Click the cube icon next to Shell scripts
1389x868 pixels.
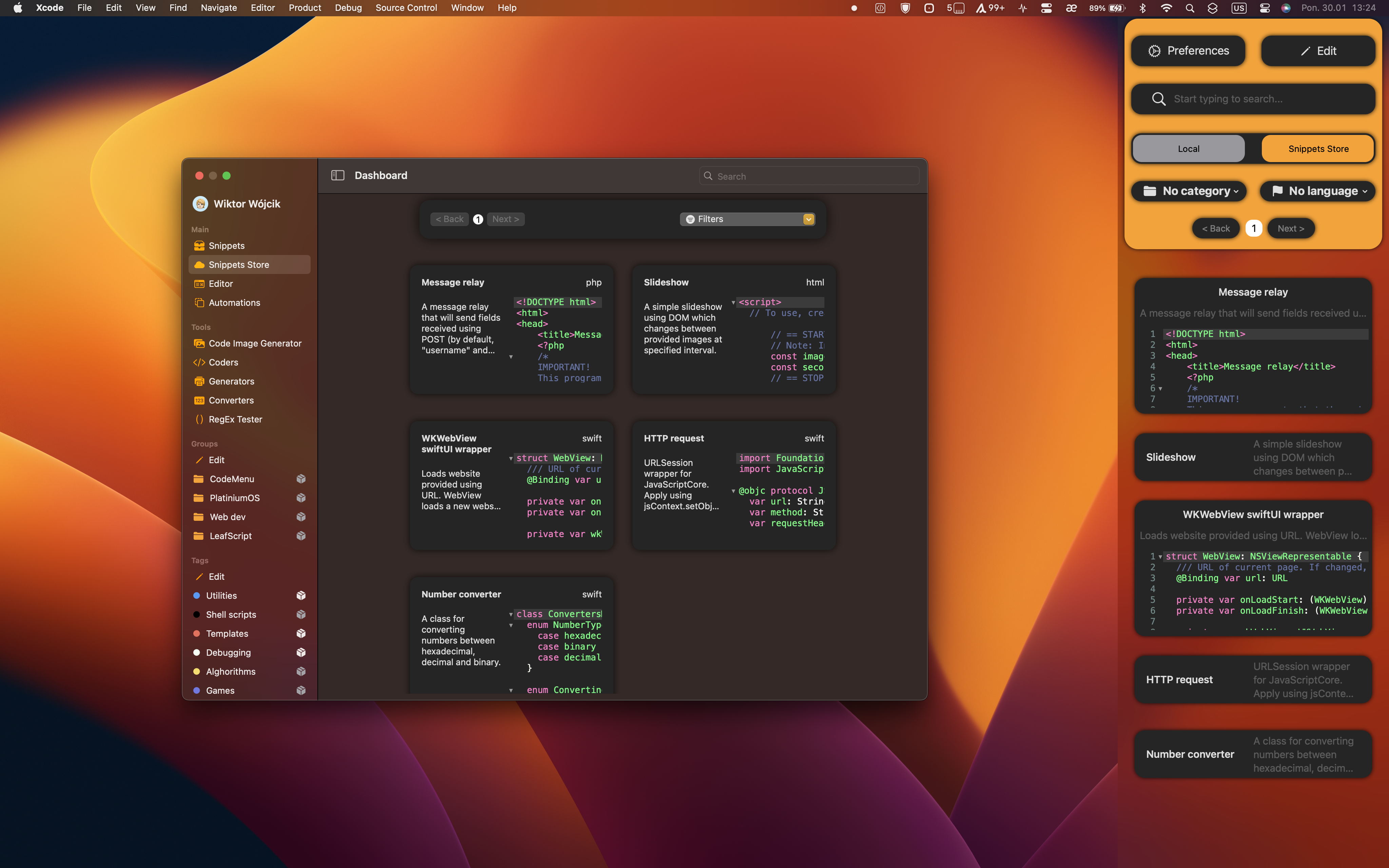301,614
